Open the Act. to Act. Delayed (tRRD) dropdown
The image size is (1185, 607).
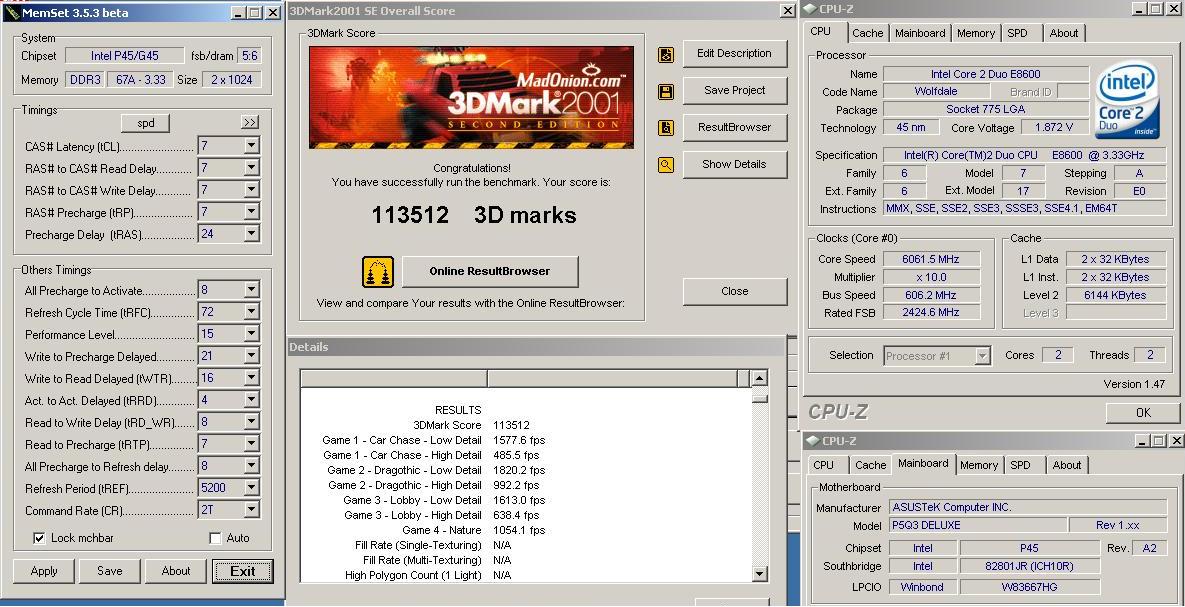point(252,399)
